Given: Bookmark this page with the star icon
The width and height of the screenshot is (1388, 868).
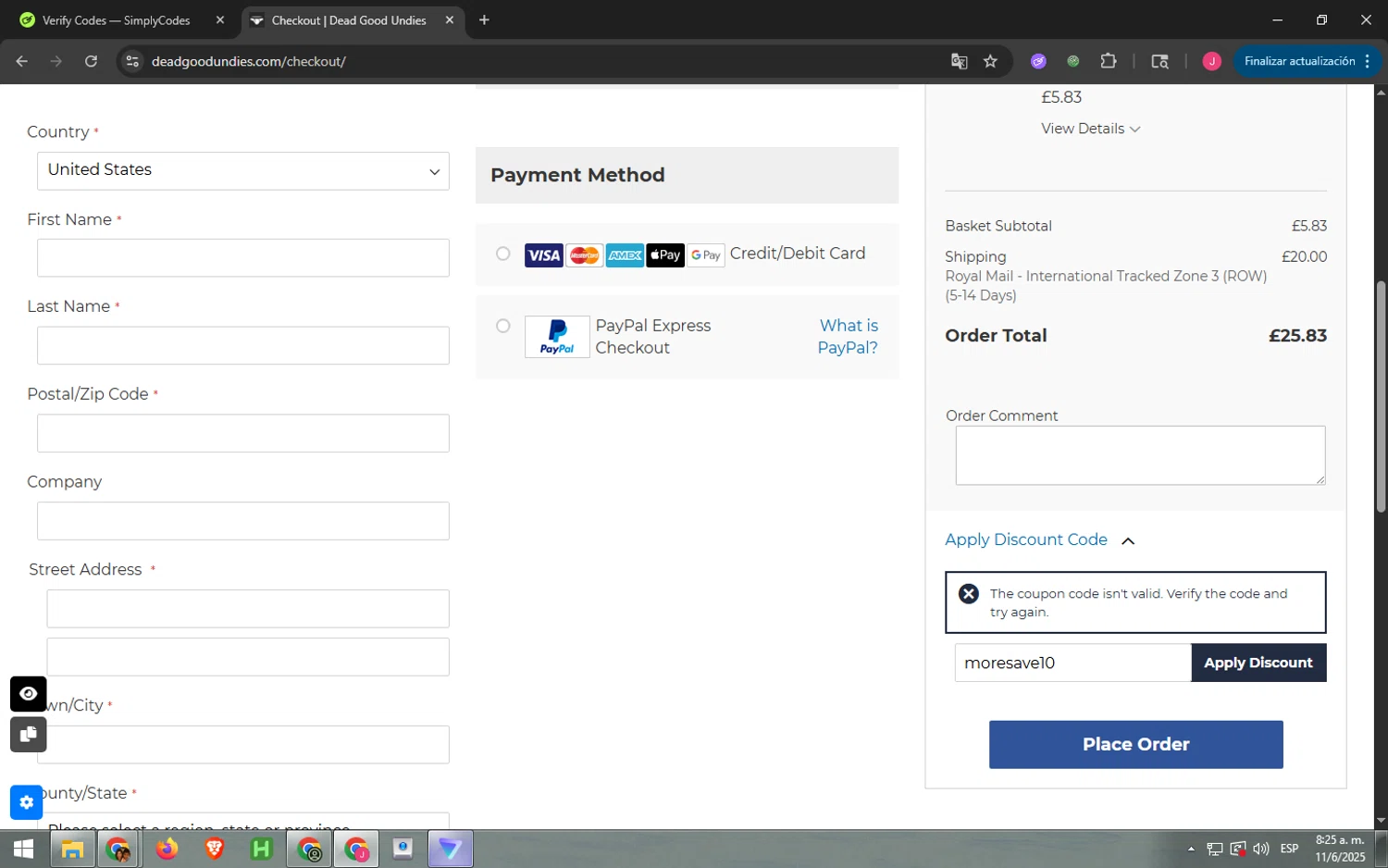Looking at the screenshot, I should point(990,61).
